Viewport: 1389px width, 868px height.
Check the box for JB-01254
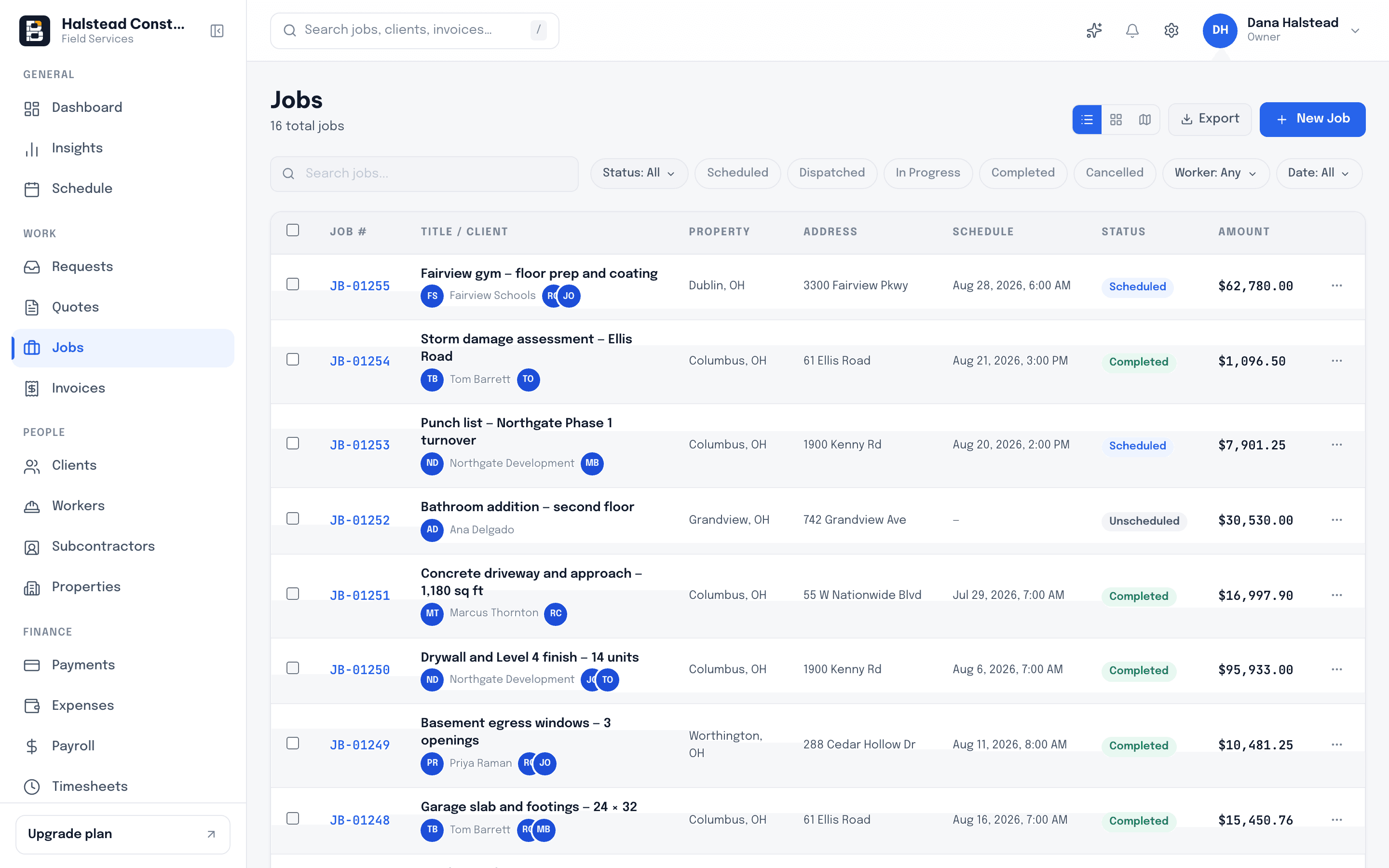(293, 359)
